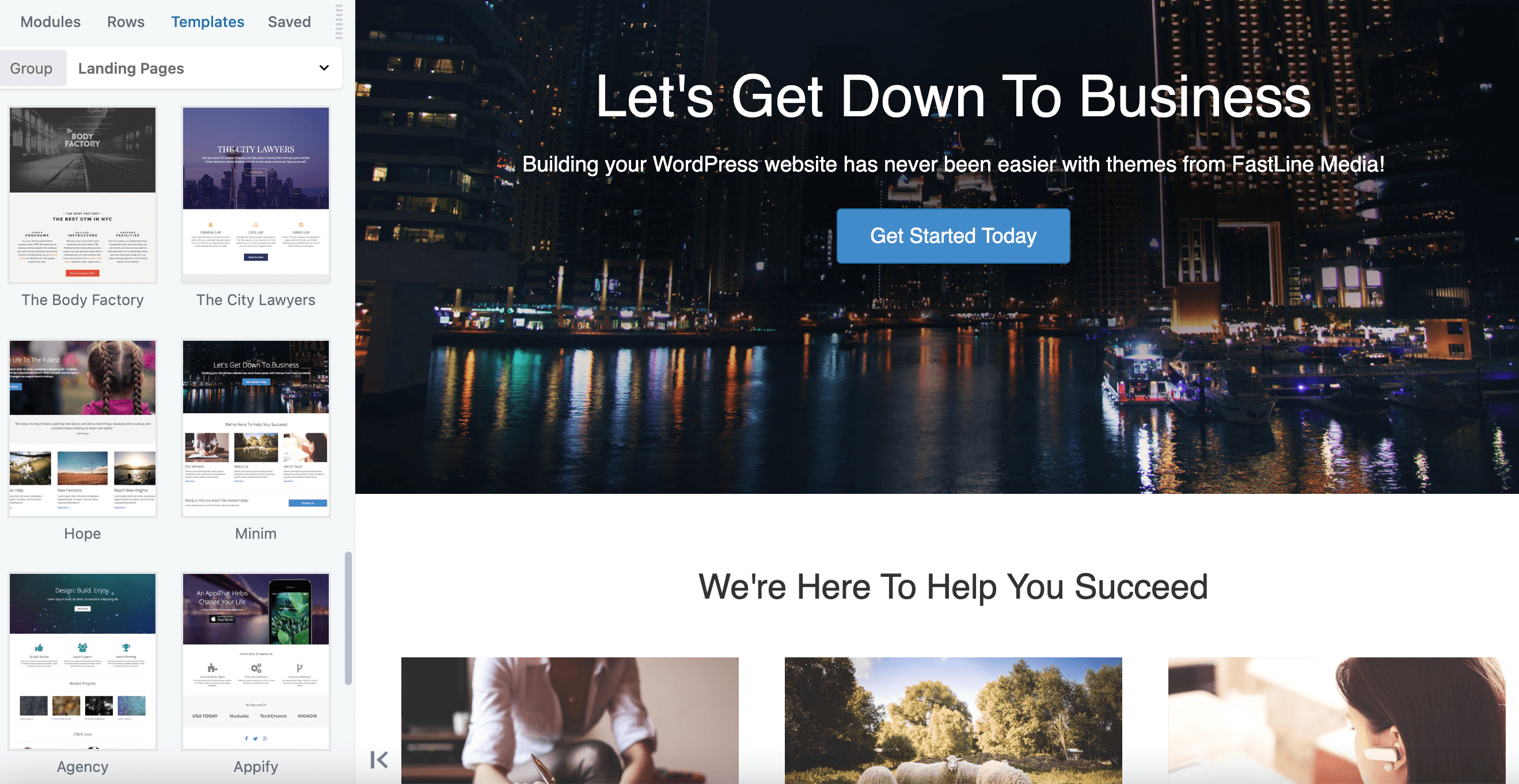
Task: Choose The City Lawyers template thumbnail
Action: (x=256, y=195)
